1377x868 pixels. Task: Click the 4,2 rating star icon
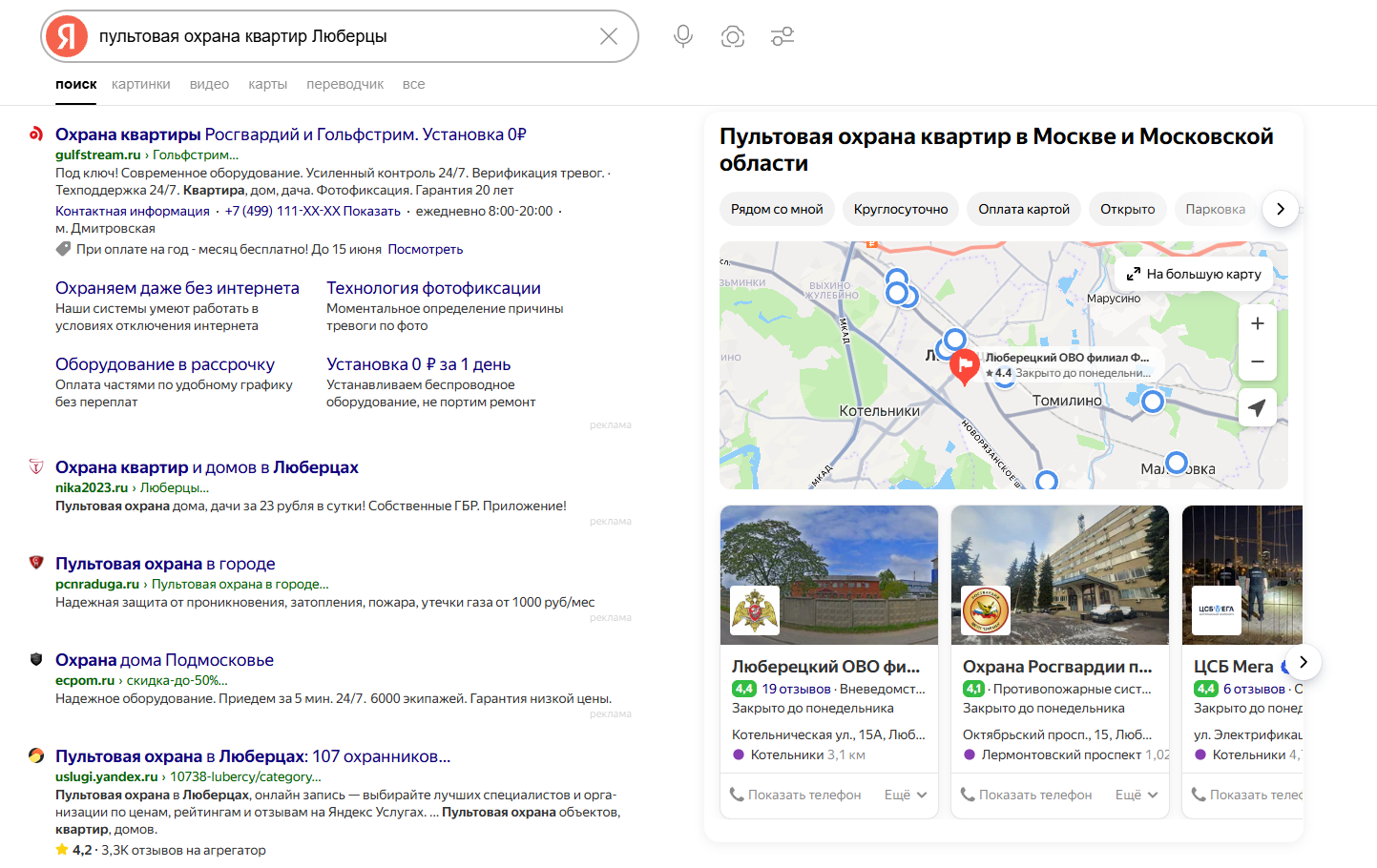[62, 850]
